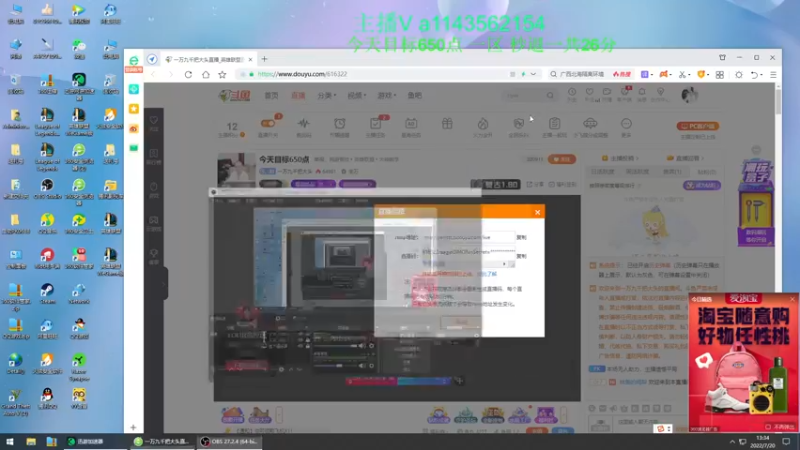
Task: Open the clipboard icon in streamer toolbar
Action: [555, 123]
